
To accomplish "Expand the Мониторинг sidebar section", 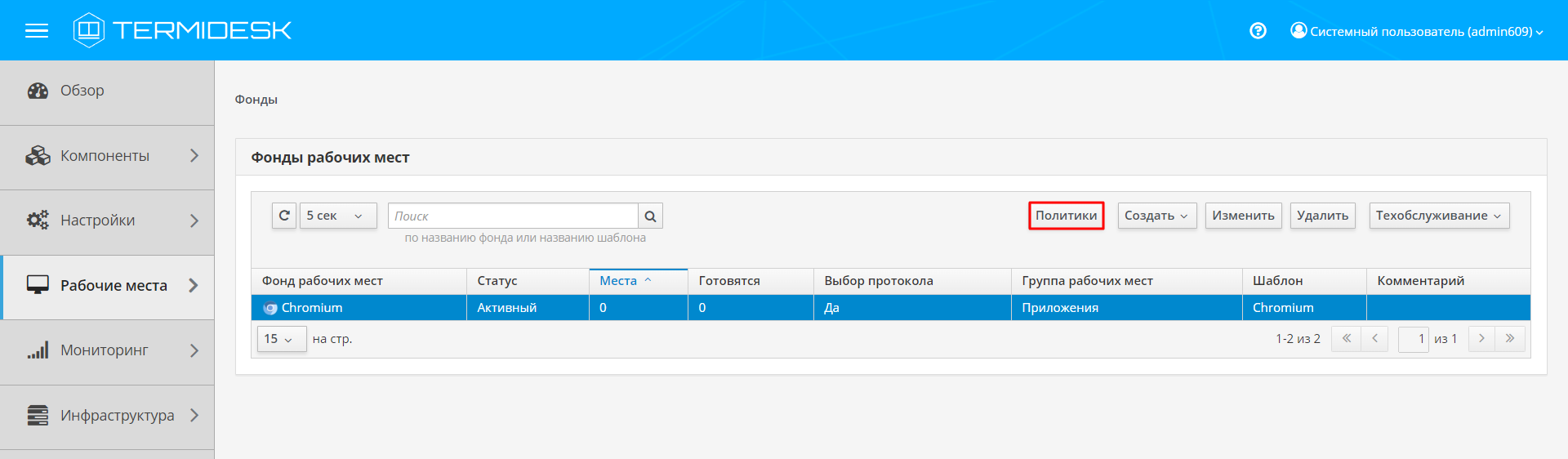I will tap(107, 351).
